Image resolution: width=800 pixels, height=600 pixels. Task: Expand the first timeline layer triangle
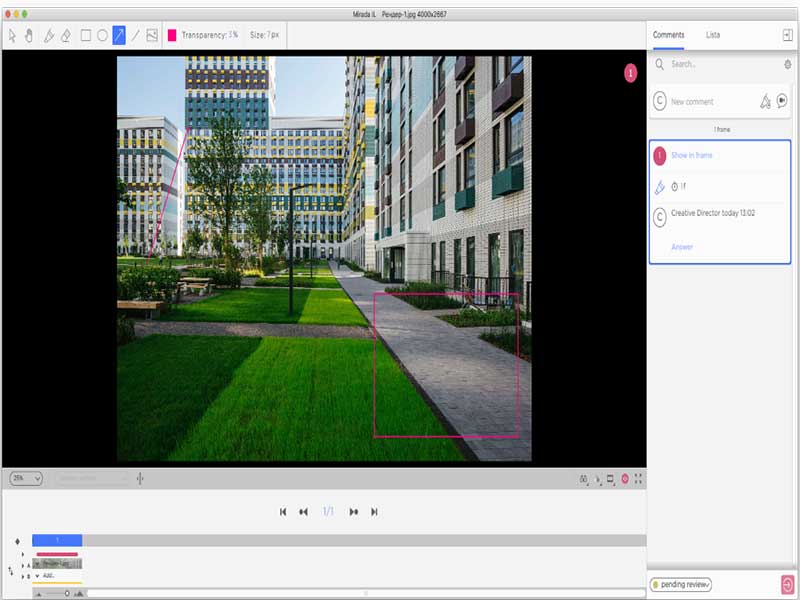pos(23,554)
